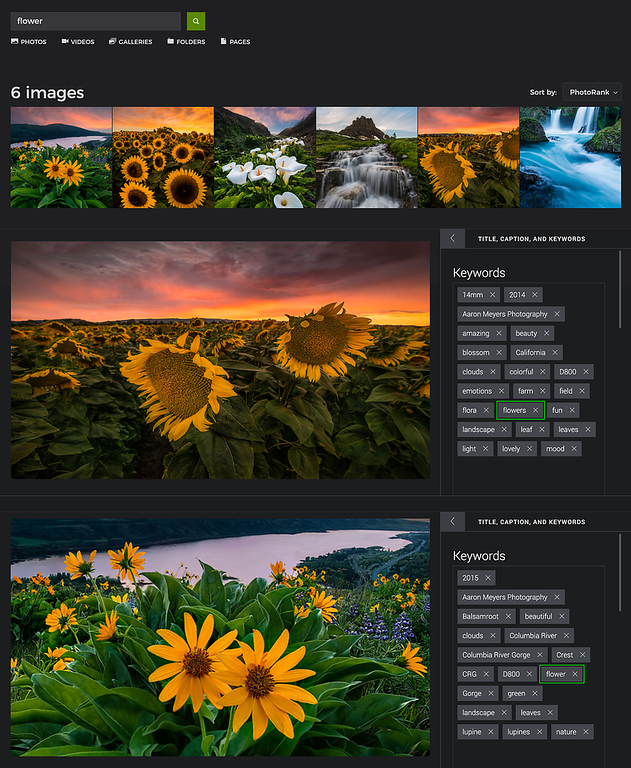Switch to the Pages tab

(x=236, y=42)
